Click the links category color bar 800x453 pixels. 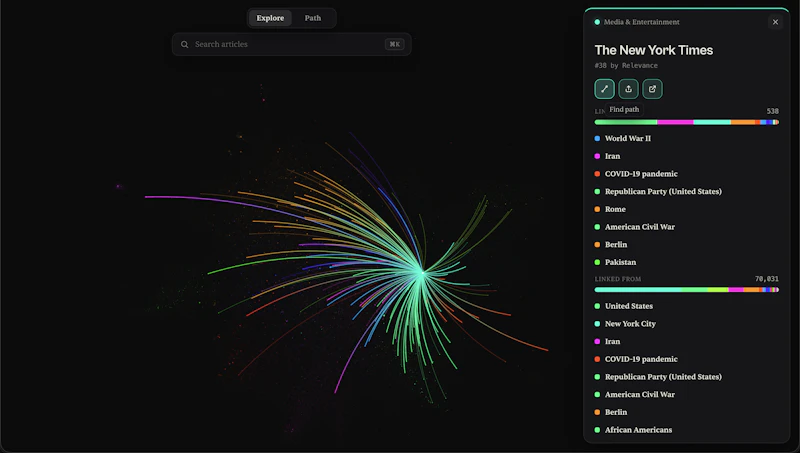(686, 122)
